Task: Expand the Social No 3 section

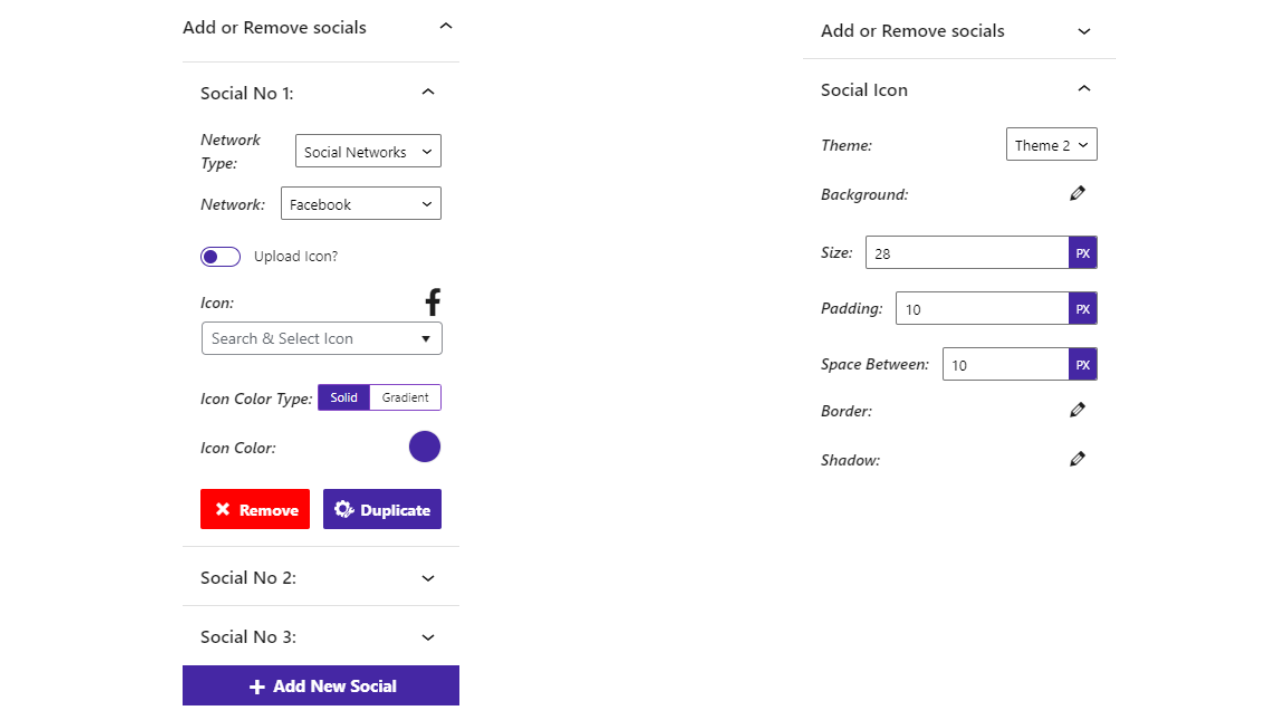Action: [x=321, y=637]
